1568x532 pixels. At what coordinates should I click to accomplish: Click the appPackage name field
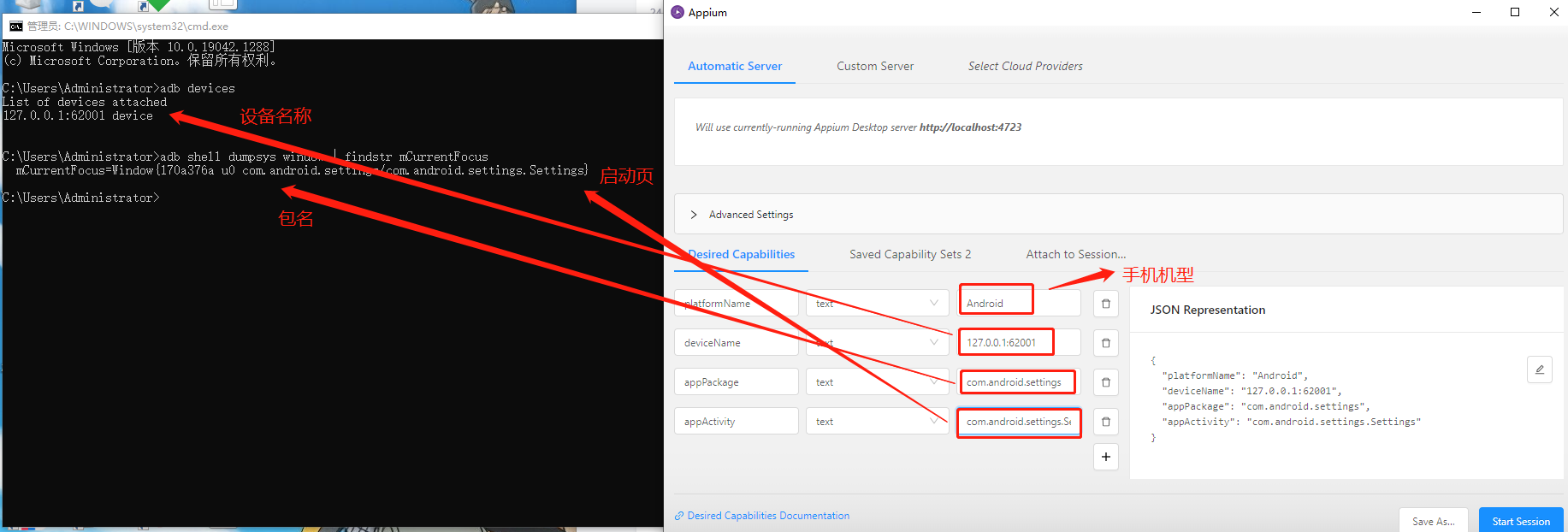pos(737,382)
